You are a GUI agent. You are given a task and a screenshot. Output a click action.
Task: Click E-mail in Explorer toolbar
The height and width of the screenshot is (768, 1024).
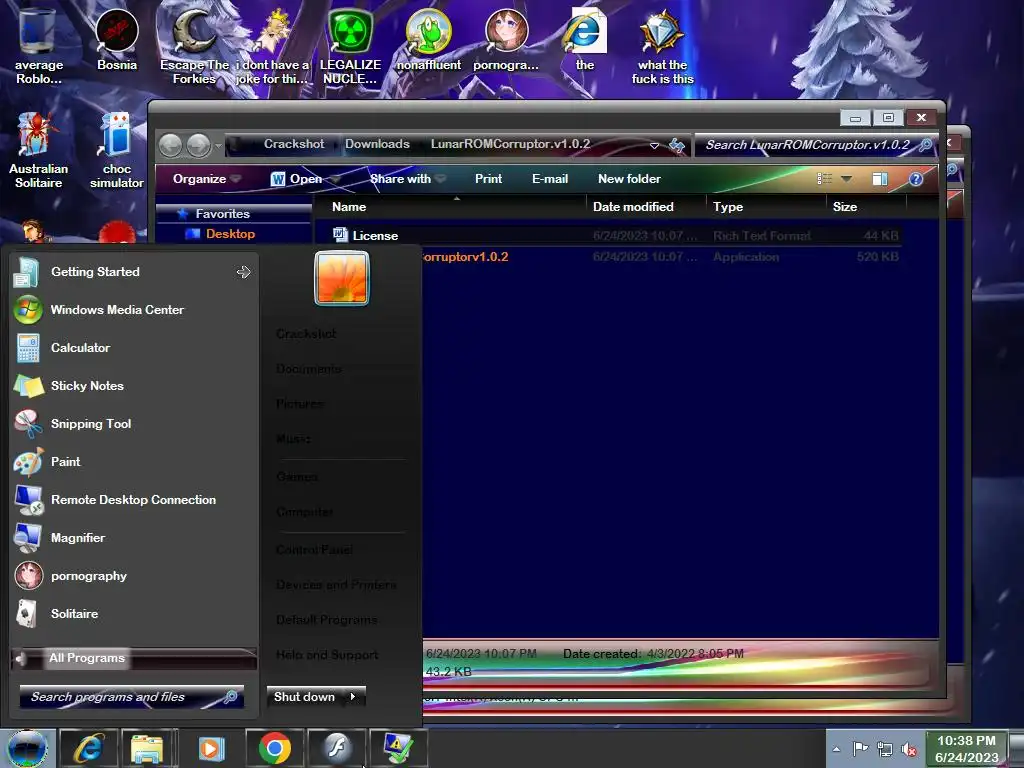(549, 179)
